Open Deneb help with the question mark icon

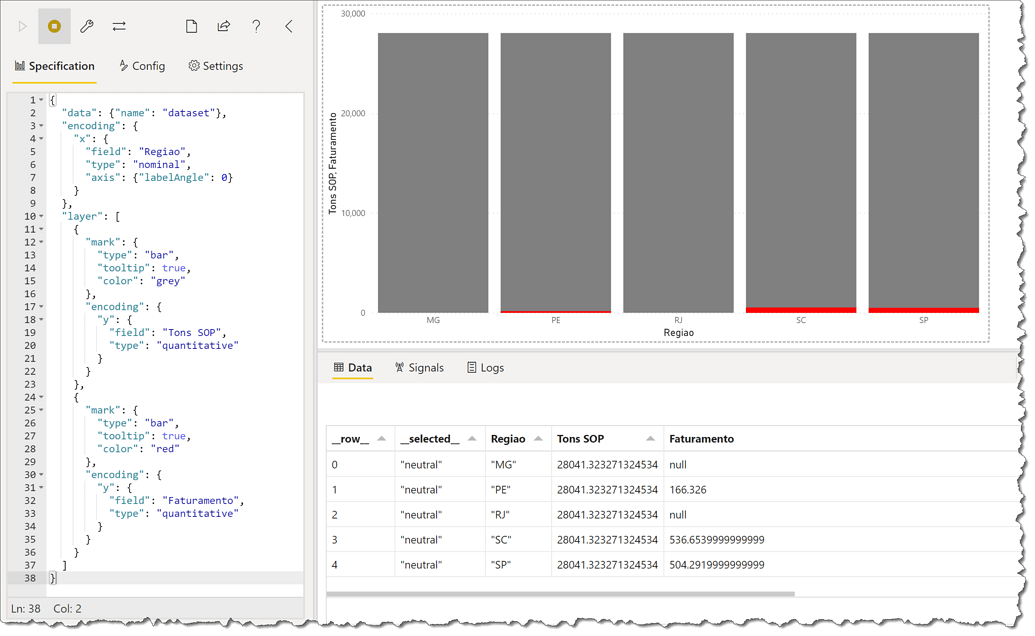pos(254,27)
